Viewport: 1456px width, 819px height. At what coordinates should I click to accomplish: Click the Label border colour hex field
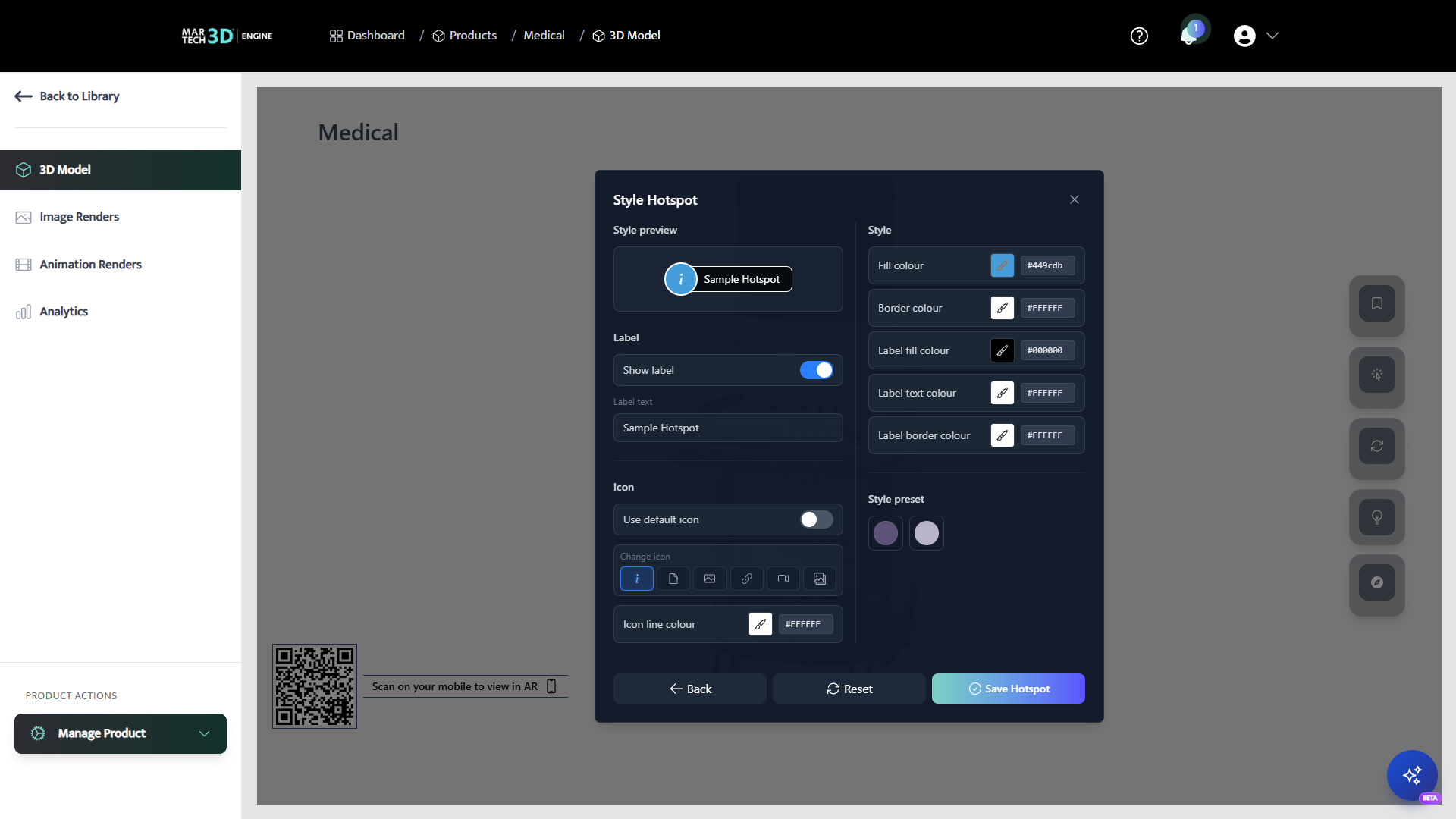(x=1047, y=435)
